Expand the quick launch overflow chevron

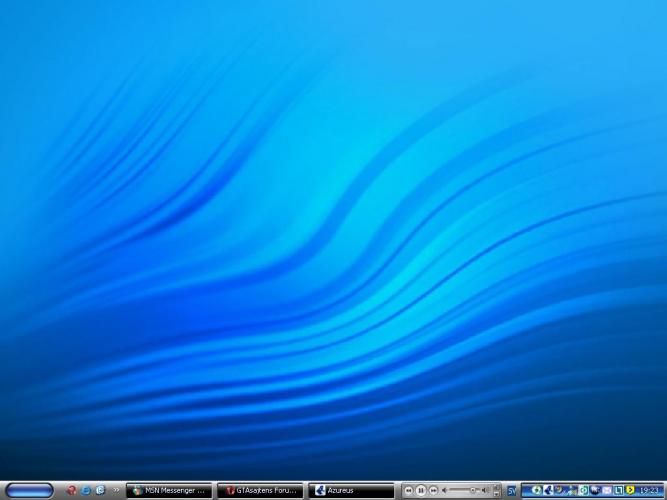(x=116, y=490)
